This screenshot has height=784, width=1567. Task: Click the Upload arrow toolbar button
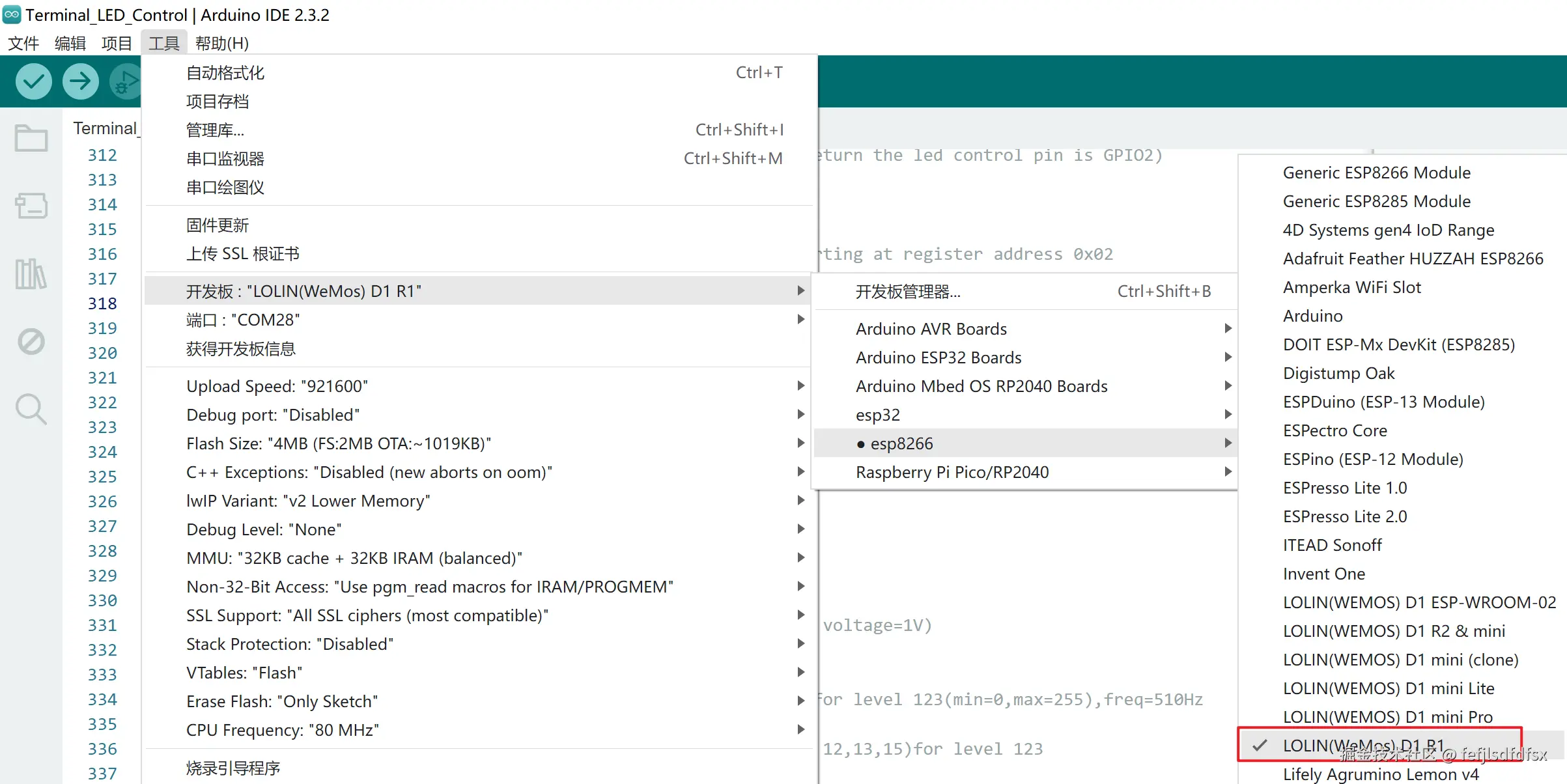coord(81,81)
